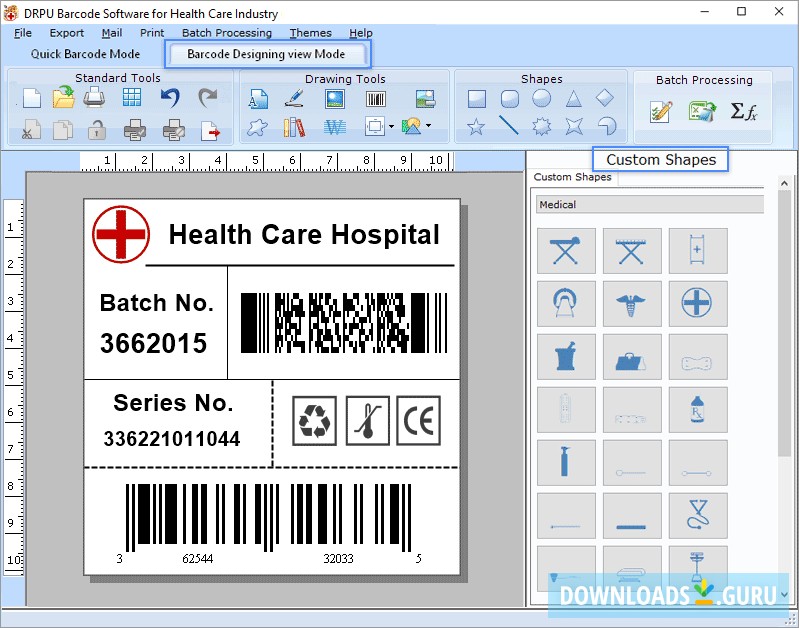Open the Help menu

pyautogui.click(x=361, y=33)
